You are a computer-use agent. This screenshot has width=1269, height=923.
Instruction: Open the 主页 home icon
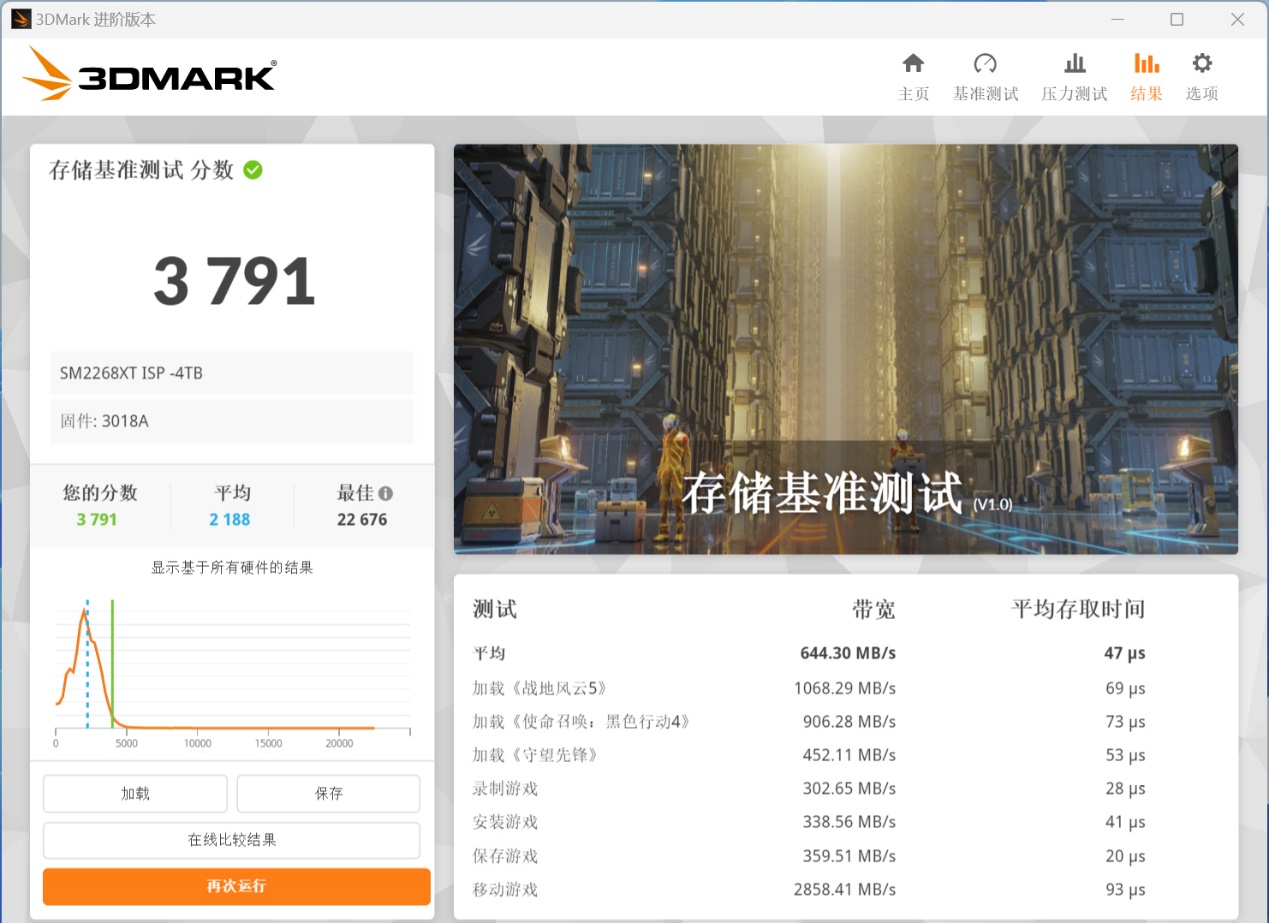(x=913, y=64)
